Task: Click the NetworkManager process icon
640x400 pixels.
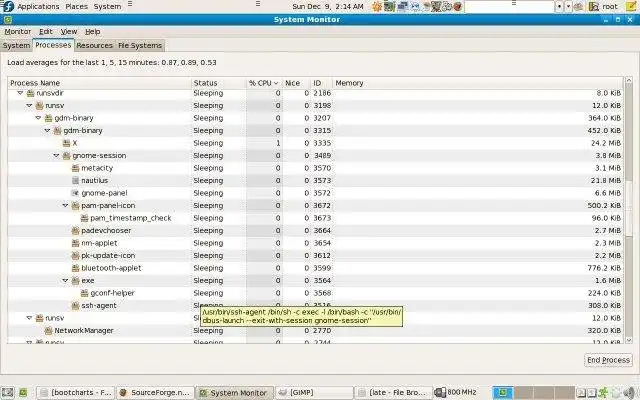Action: (x=49, y=331)
